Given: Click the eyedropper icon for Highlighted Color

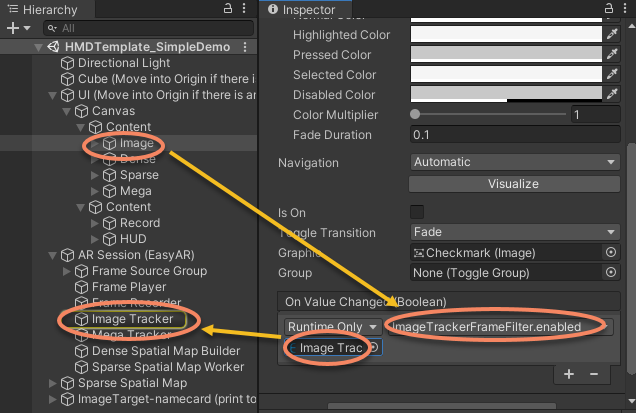Looking at the screenshot, I should (x=611, y=35).
